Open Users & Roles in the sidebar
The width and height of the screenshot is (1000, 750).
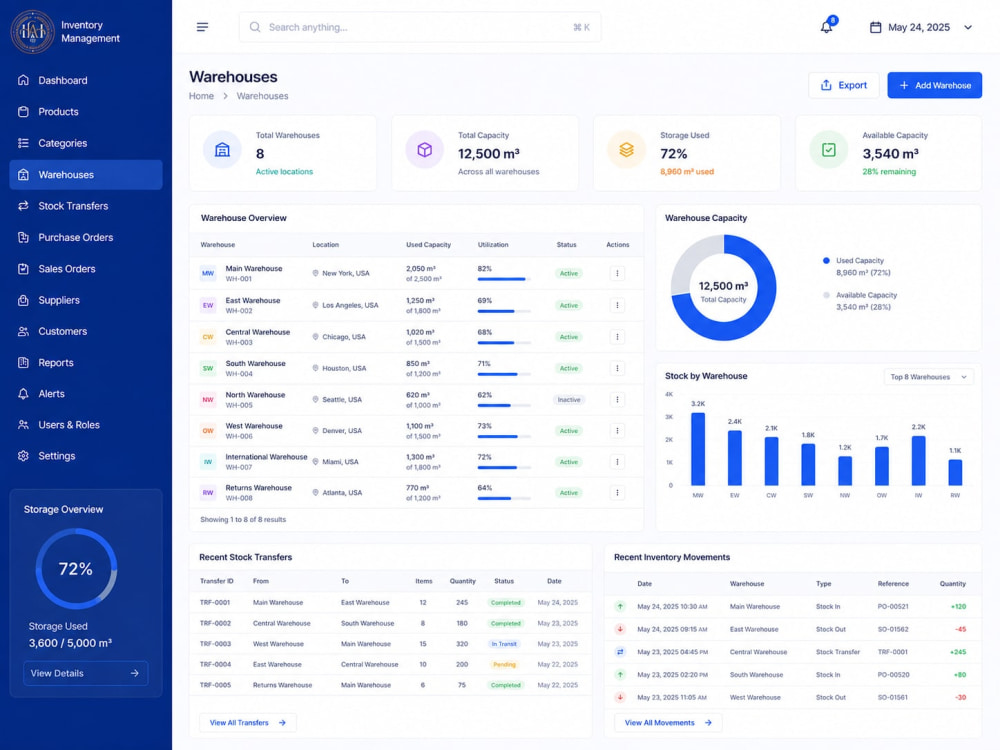[x=85, y=425]
